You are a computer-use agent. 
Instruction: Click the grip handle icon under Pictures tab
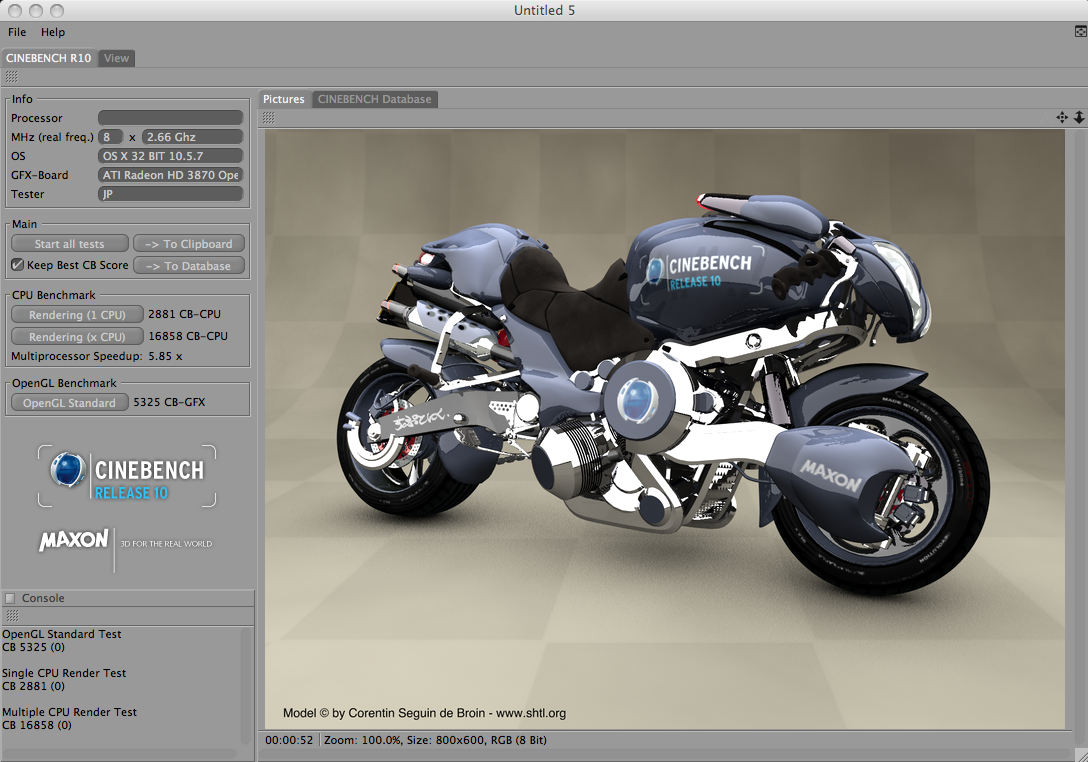coord(269,117)
